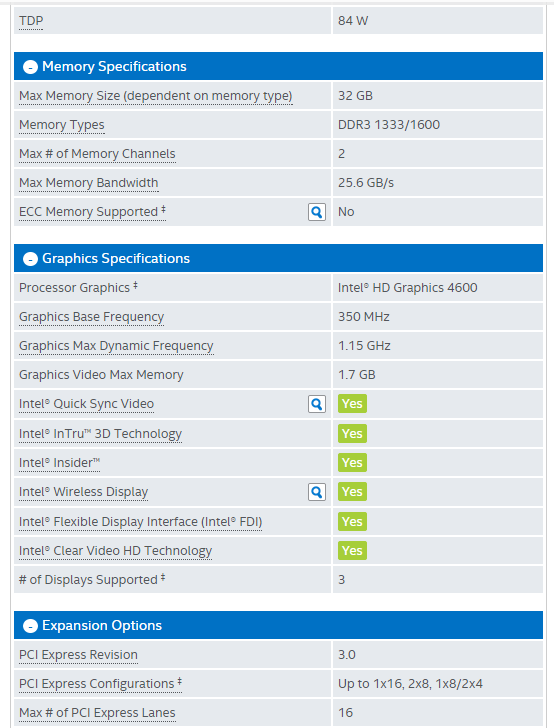Open the TDP term definition
The height and width of the screenshot is (728, 554).
click(x=31, y=21)
